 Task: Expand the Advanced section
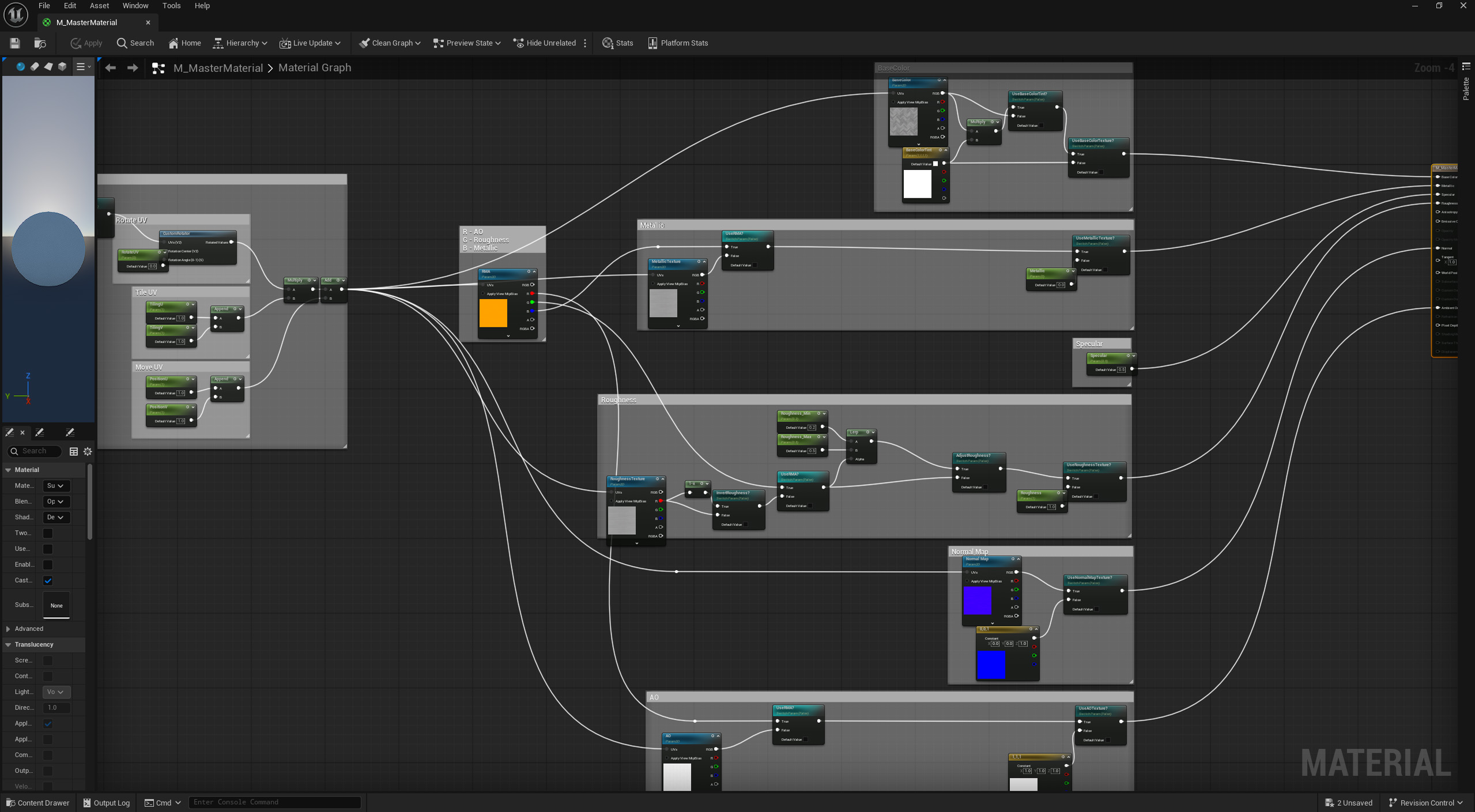9,629
